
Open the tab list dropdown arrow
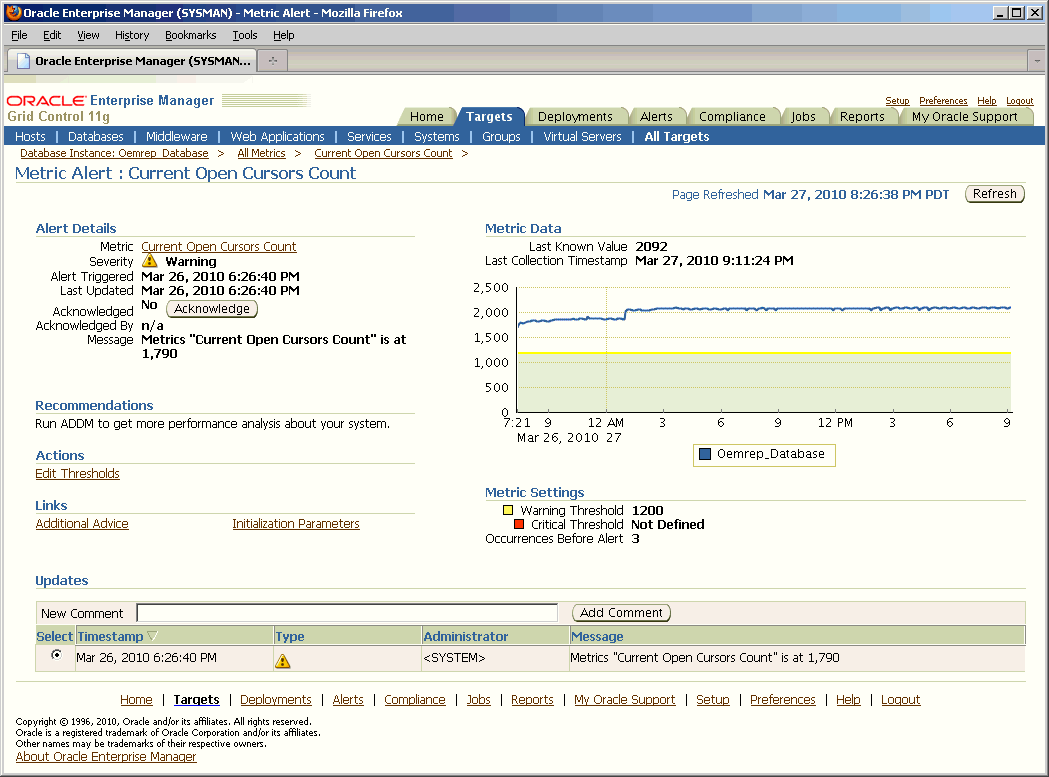point(1037,61)
